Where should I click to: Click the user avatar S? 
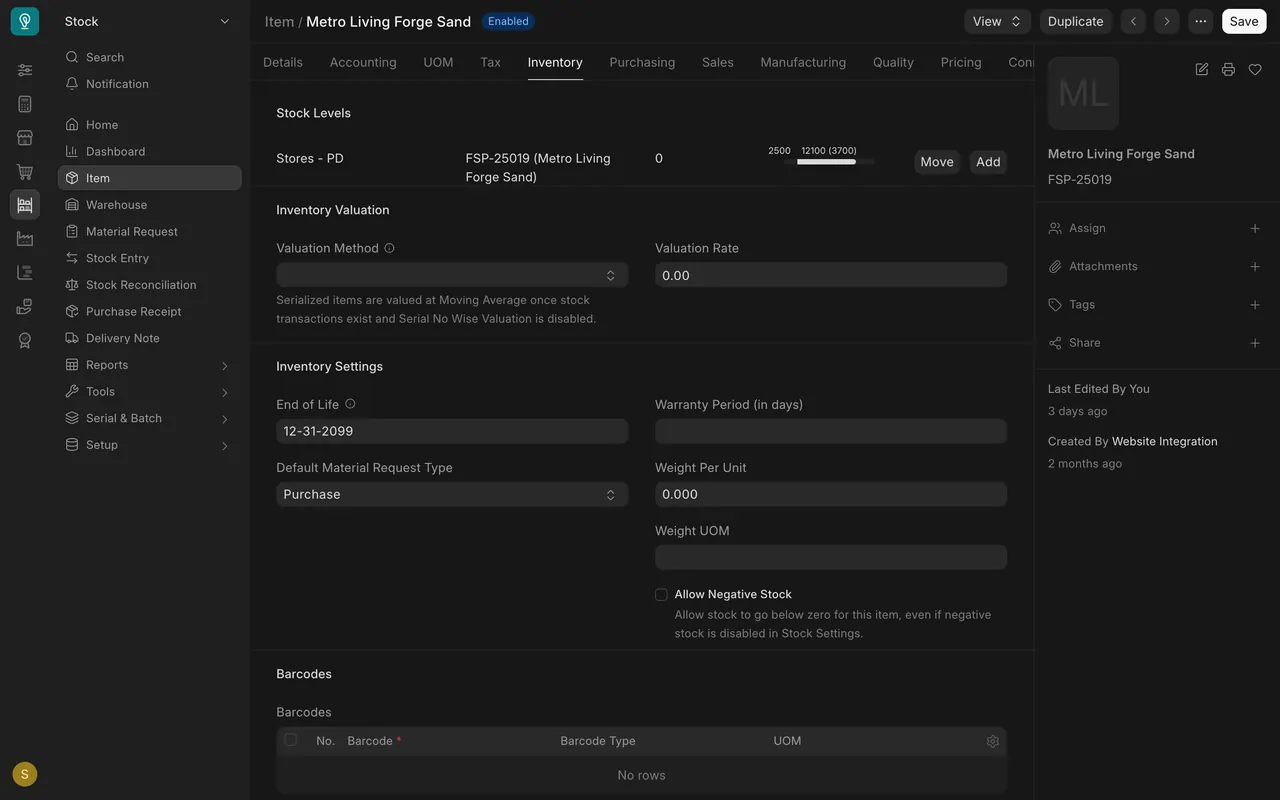pyautogui.click(x=25, y=774)
